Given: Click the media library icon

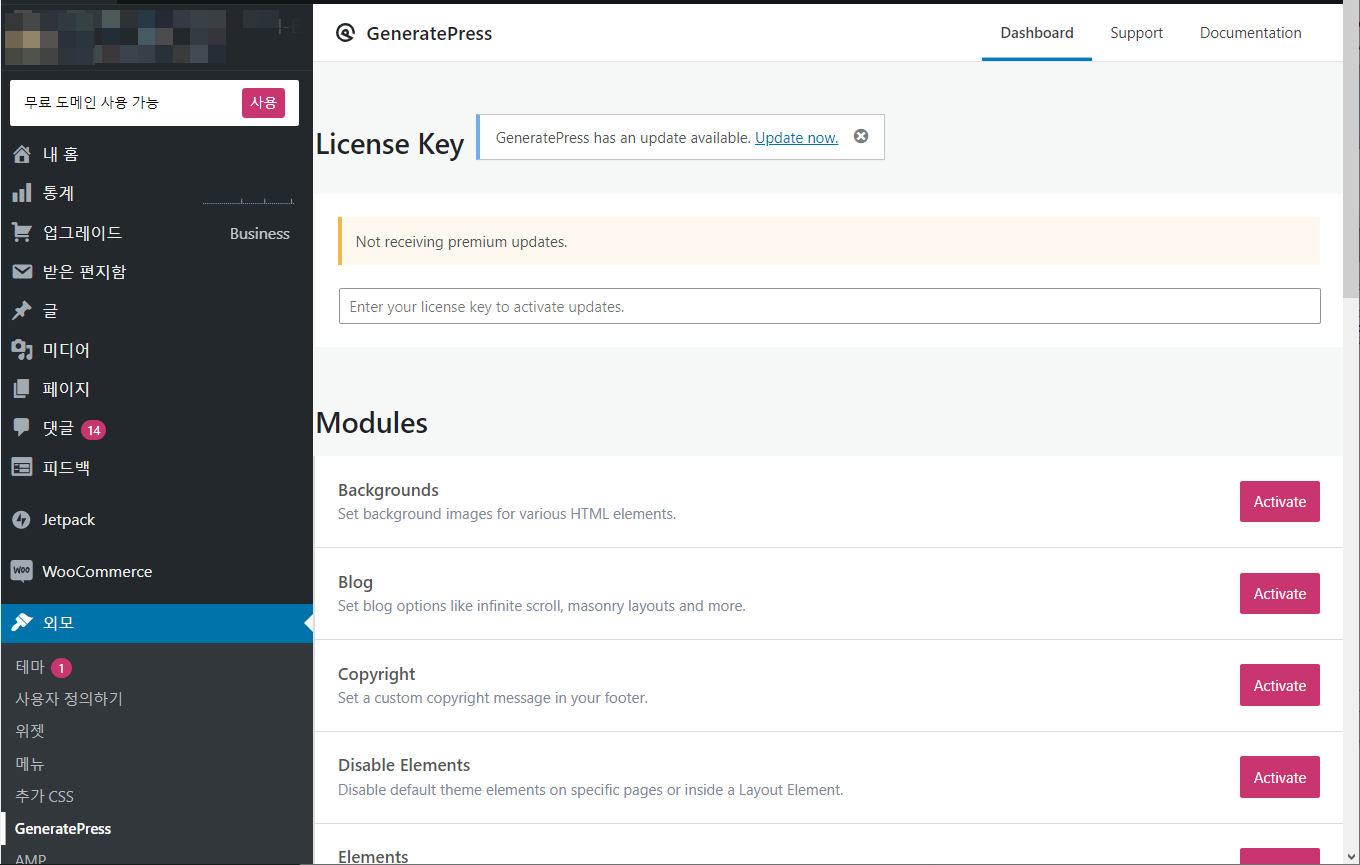Looking at the screenshot, I should tap(22, 350).
